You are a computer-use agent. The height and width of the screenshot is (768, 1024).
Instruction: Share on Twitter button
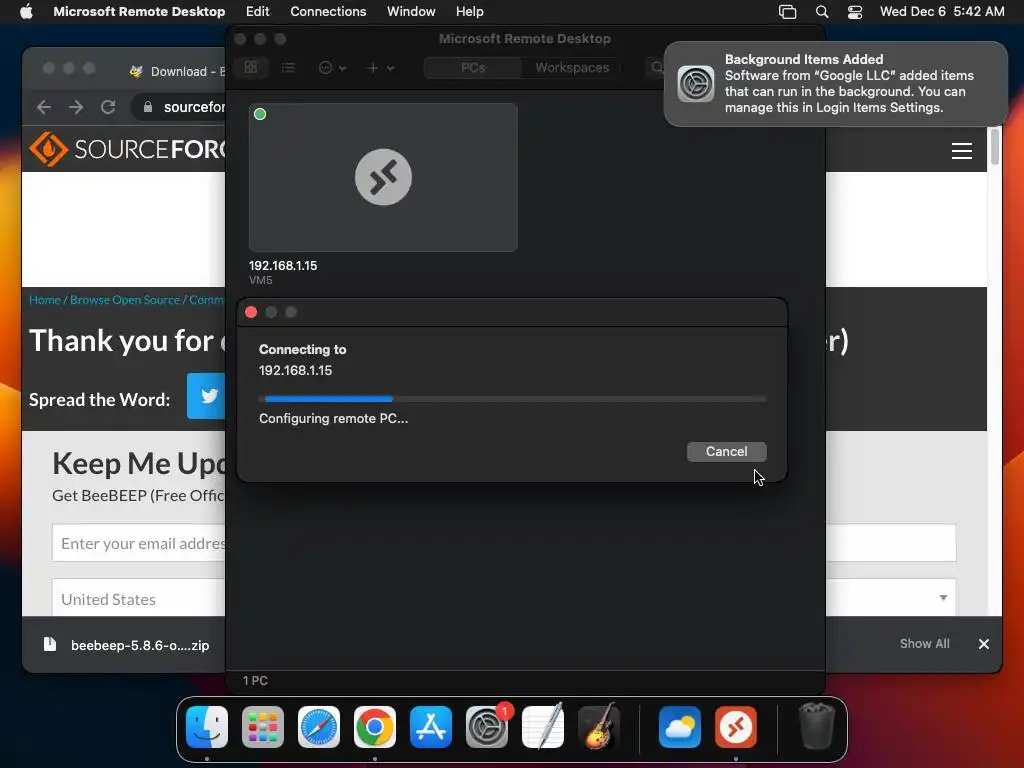point(206,396)
